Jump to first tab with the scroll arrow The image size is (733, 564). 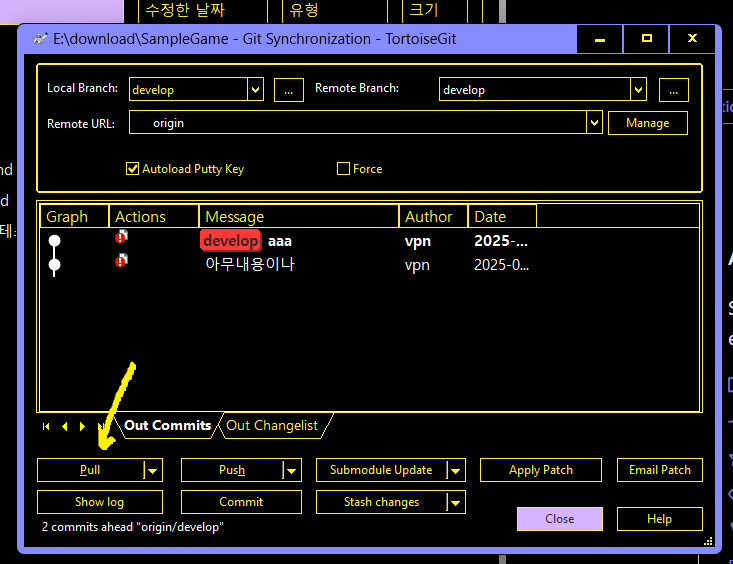[46, 427]
